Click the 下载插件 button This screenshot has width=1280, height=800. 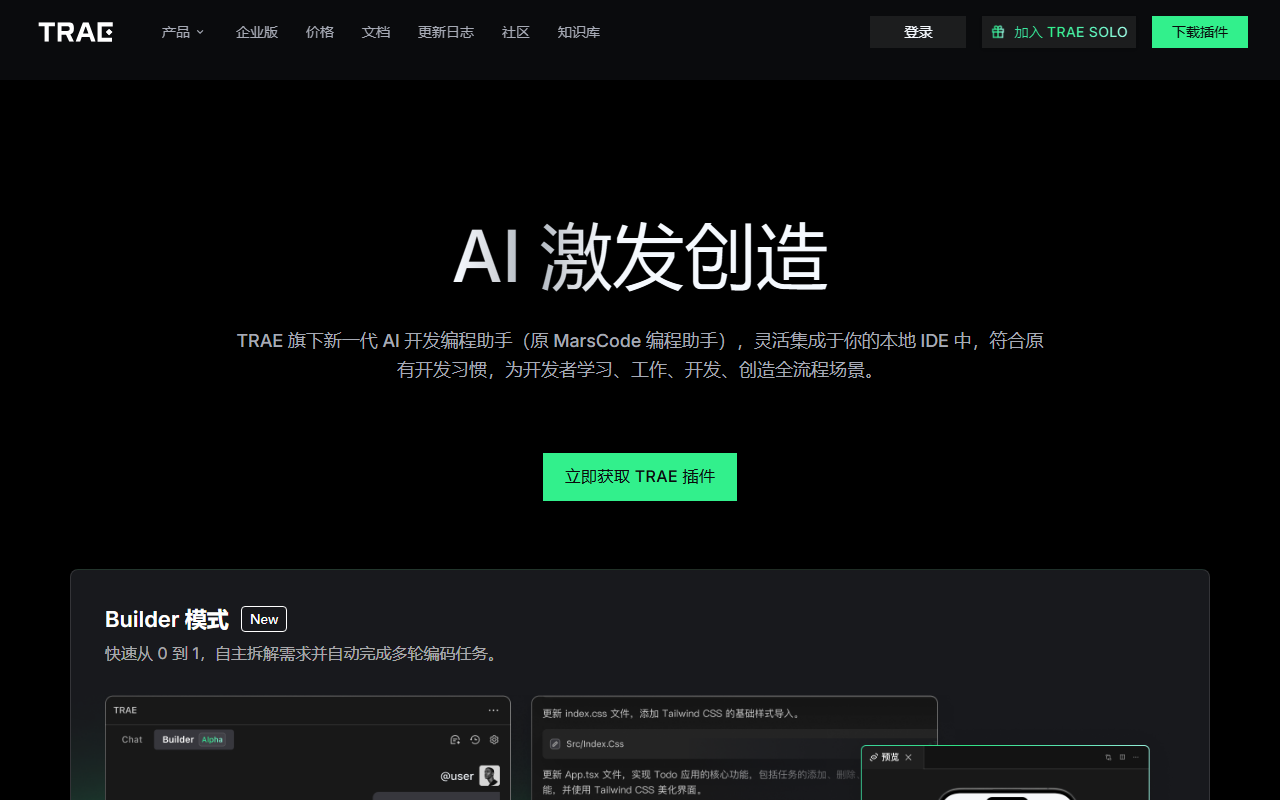(1200, 32)
